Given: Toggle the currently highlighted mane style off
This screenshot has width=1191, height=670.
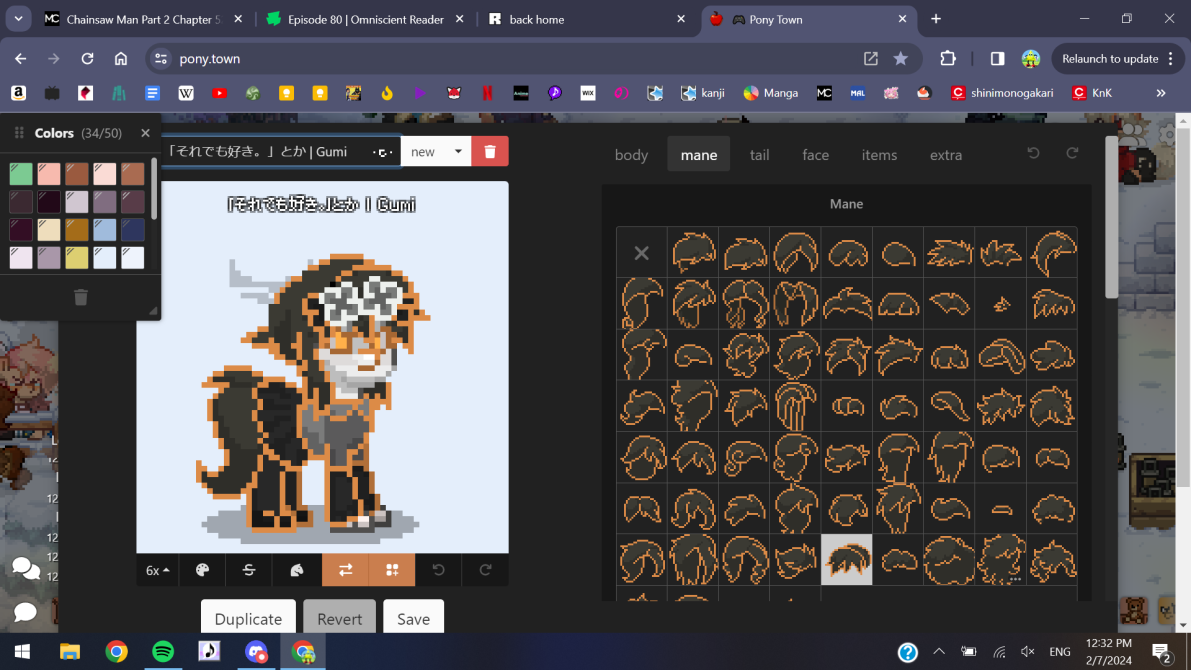Looking at the screenshot, I should pyautogui.click(x=846, y=559).
